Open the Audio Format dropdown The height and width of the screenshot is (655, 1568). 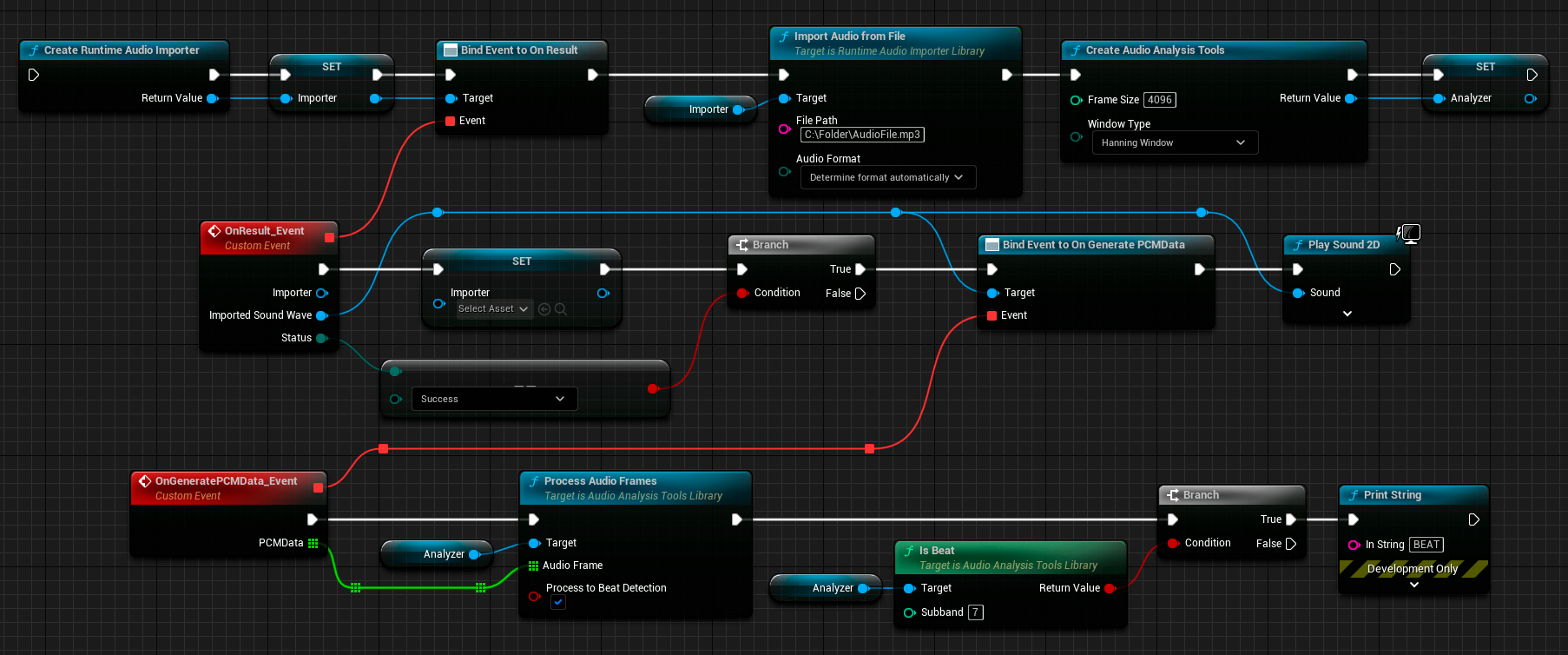pos(886,177)
